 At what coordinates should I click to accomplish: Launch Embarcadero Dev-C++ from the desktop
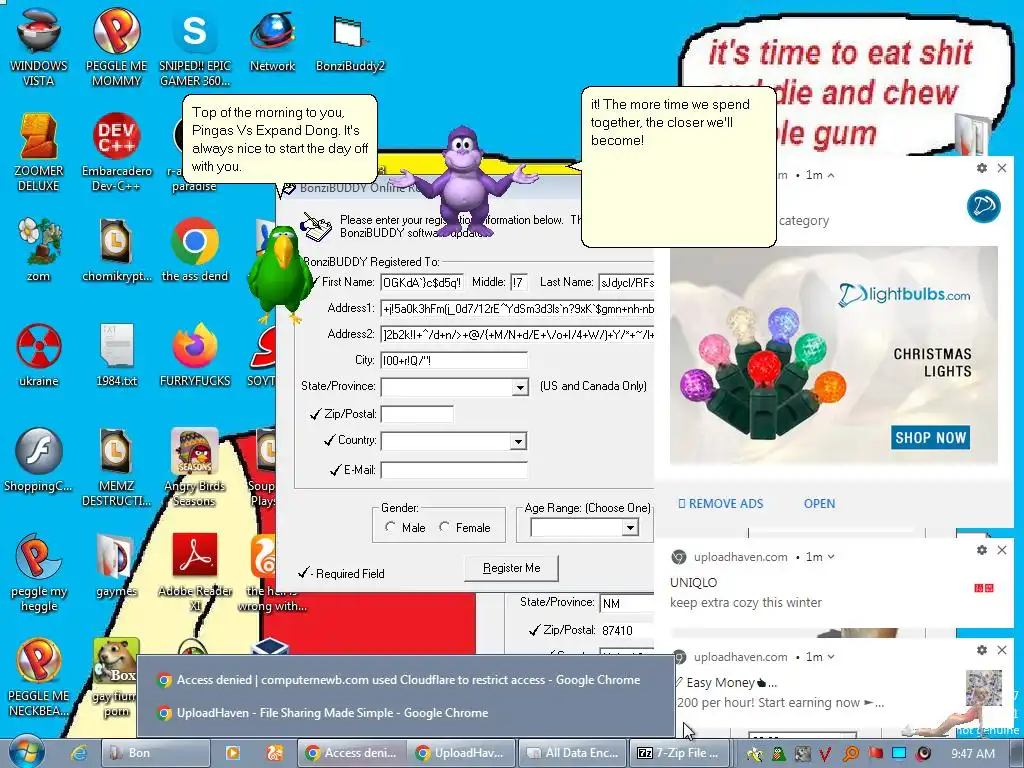click(116, 153)
